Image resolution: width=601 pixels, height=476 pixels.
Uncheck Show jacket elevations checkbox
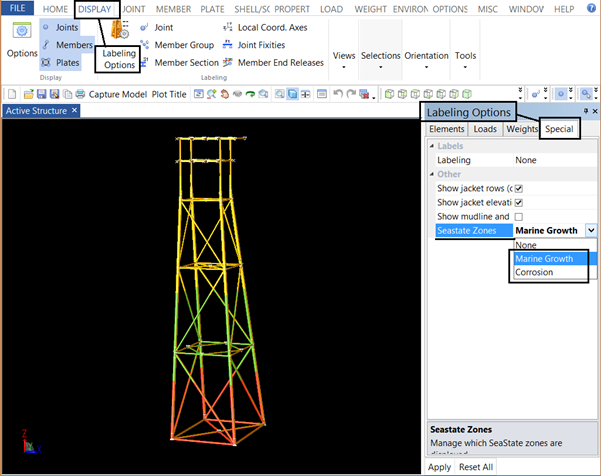coord(518,202)
